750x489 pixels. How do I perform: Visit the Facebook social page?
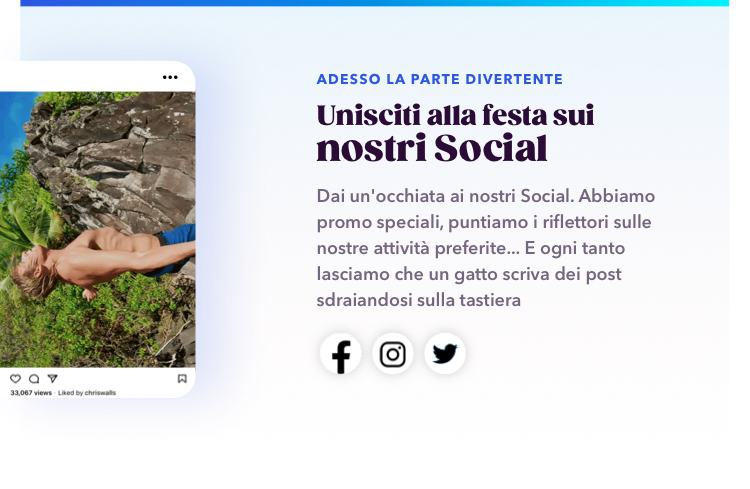click(341, 354)
